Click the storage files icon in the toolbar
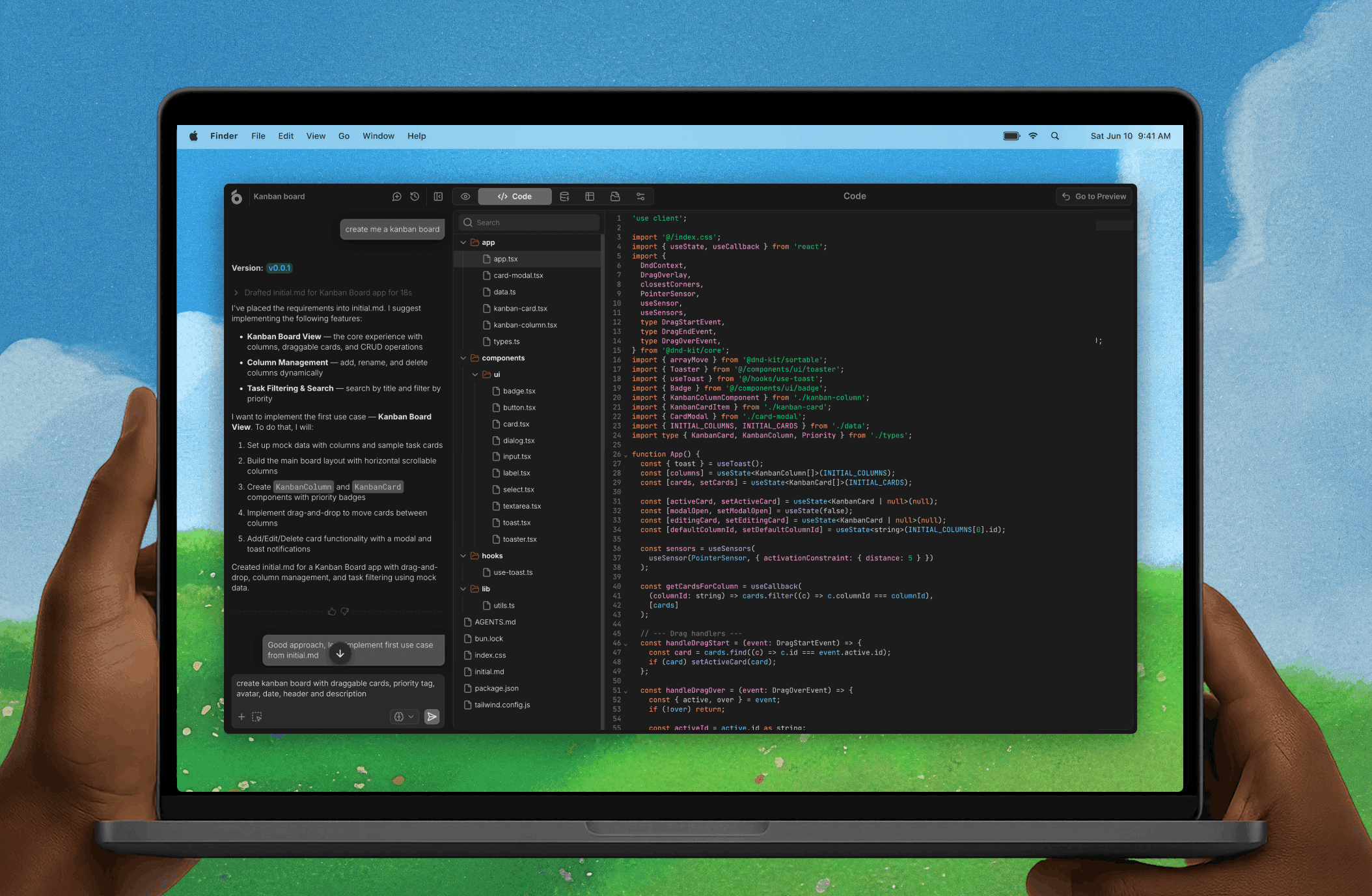 click(x=615, y=197)
